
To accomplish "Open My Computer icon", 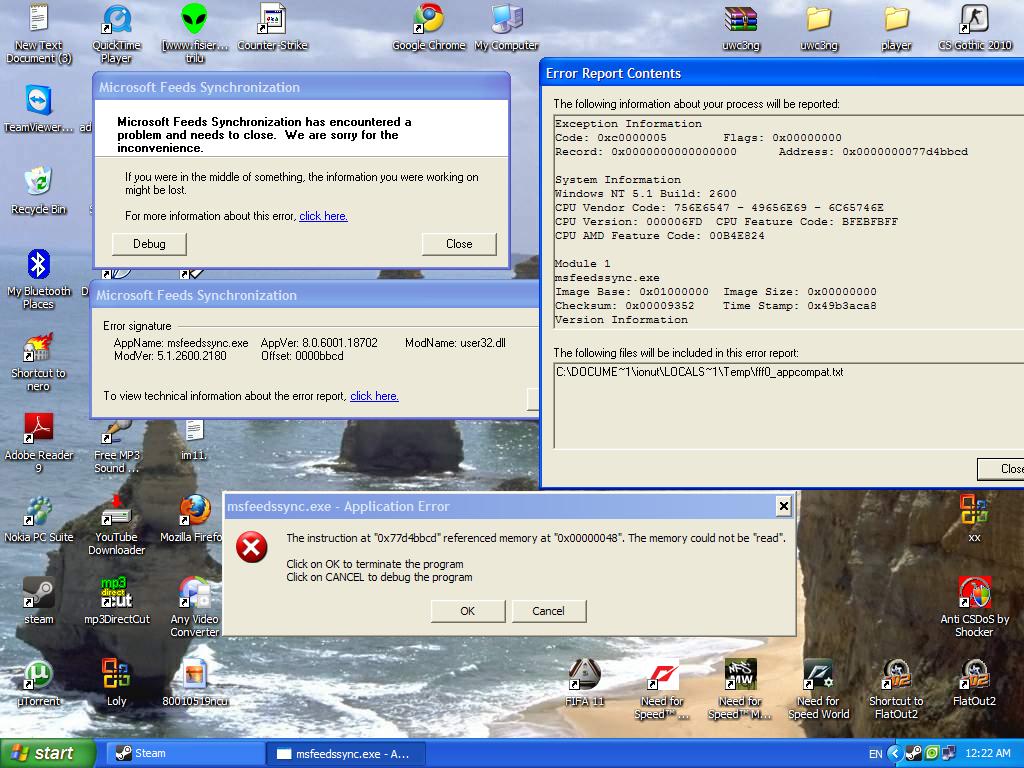I will point(507,27).
